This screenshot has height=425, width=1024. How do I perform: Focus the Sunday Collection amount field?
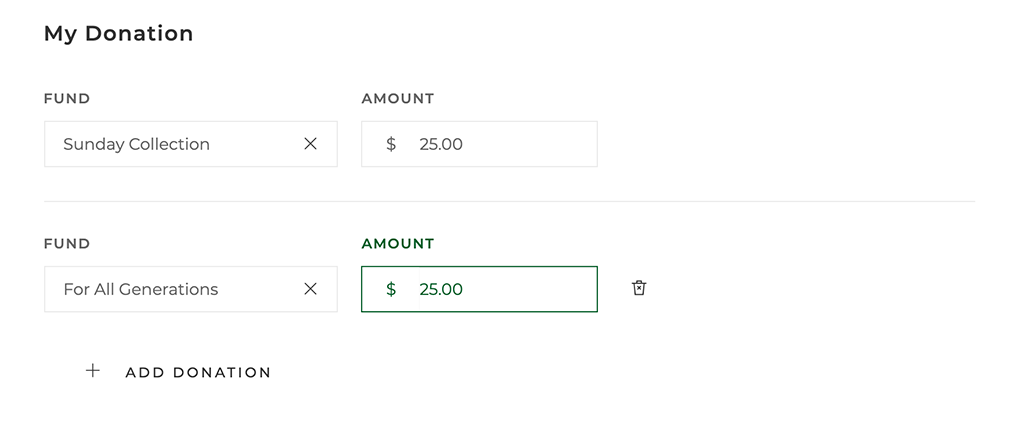tap(479, 144)
